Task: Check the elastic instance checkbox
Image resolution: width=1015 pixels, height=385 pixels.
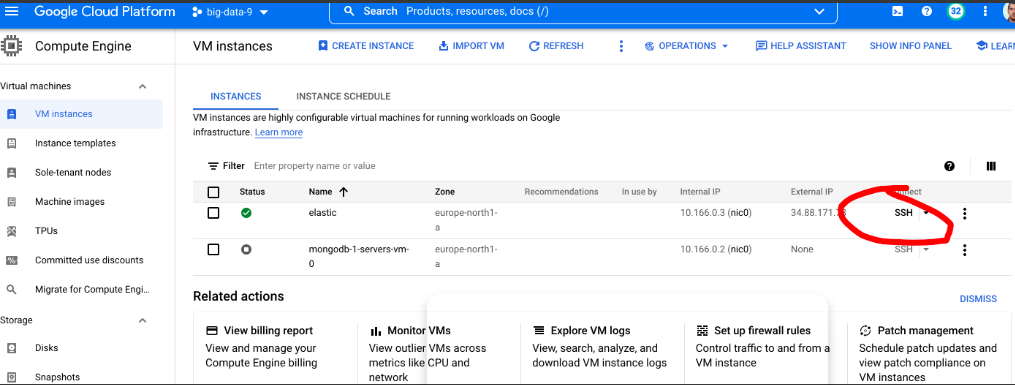Action: (213, 213)
